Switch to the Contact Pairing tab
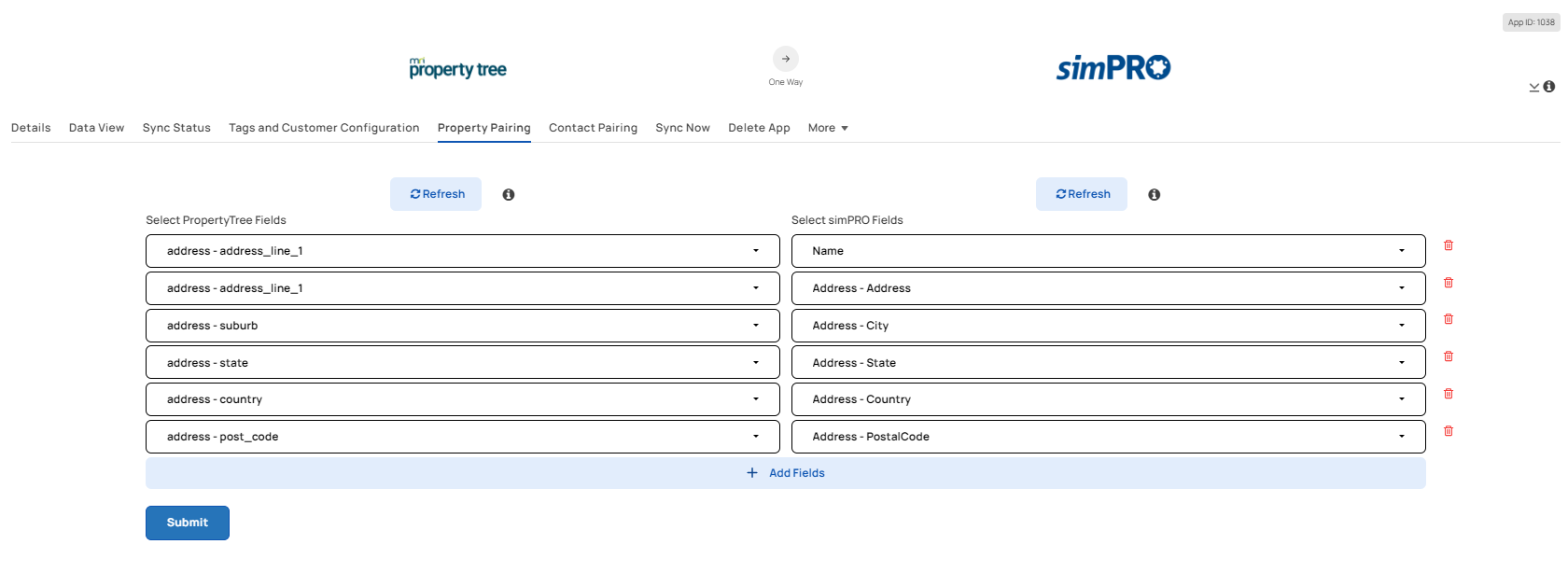This screenshot has width=1568, height=586. tap(593, 128)
